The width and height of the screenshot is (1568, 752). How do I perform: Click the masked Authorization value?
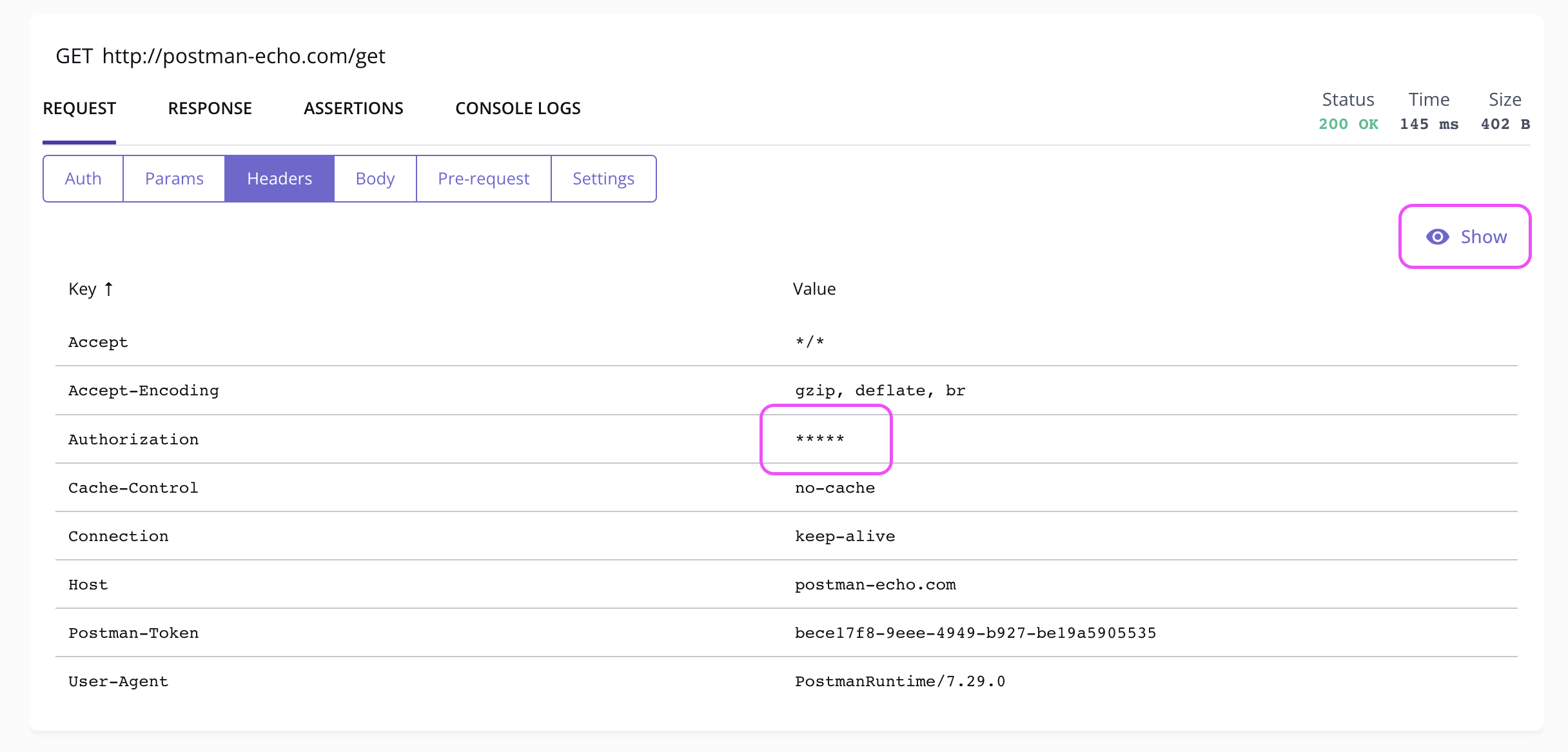(x=820, y=439)
